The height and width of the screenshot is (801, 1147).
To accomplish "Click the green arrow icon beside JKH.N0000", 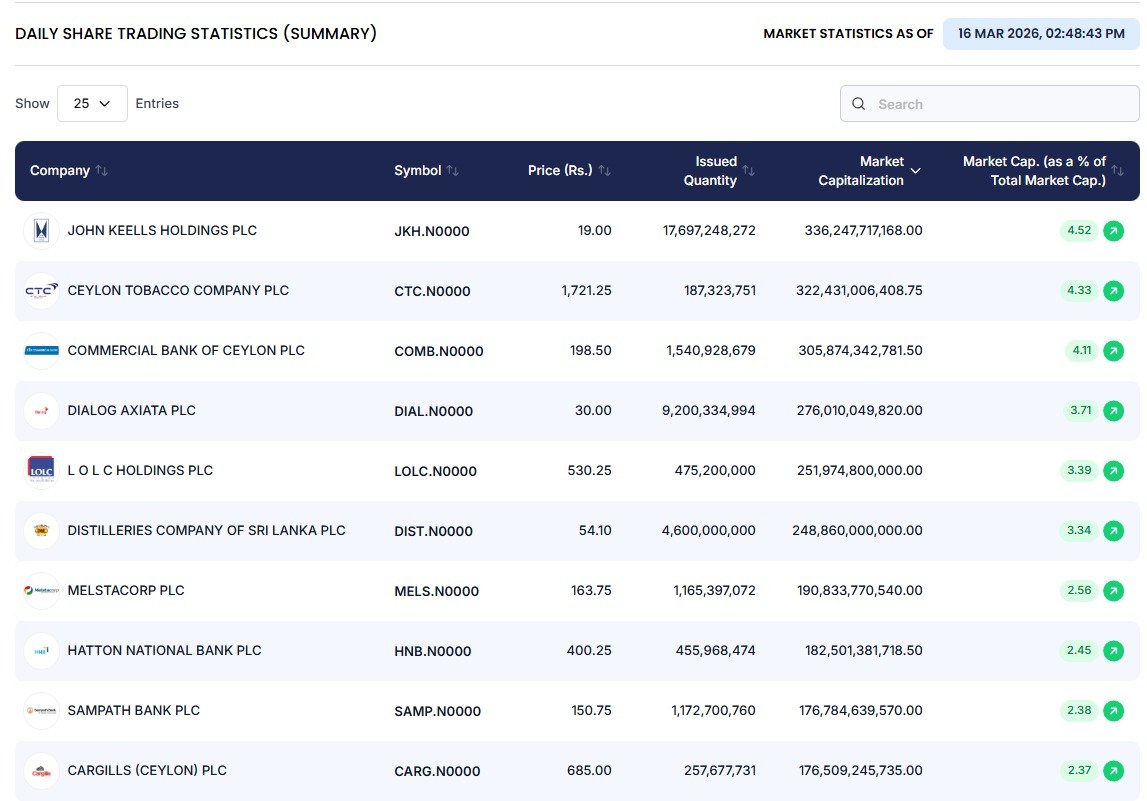I will point(1114,230).
